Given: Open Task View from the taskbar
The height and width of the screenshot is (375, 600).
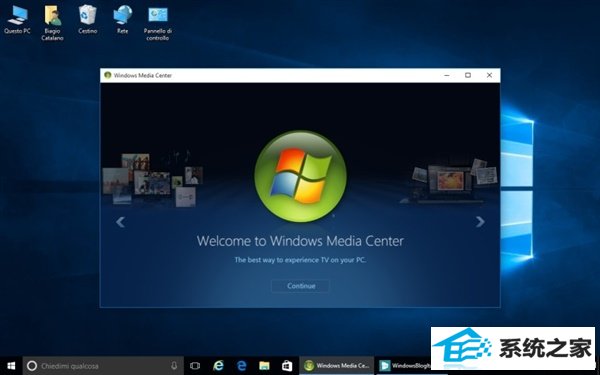Looking at the screenshot, I should tap(195, 366).
